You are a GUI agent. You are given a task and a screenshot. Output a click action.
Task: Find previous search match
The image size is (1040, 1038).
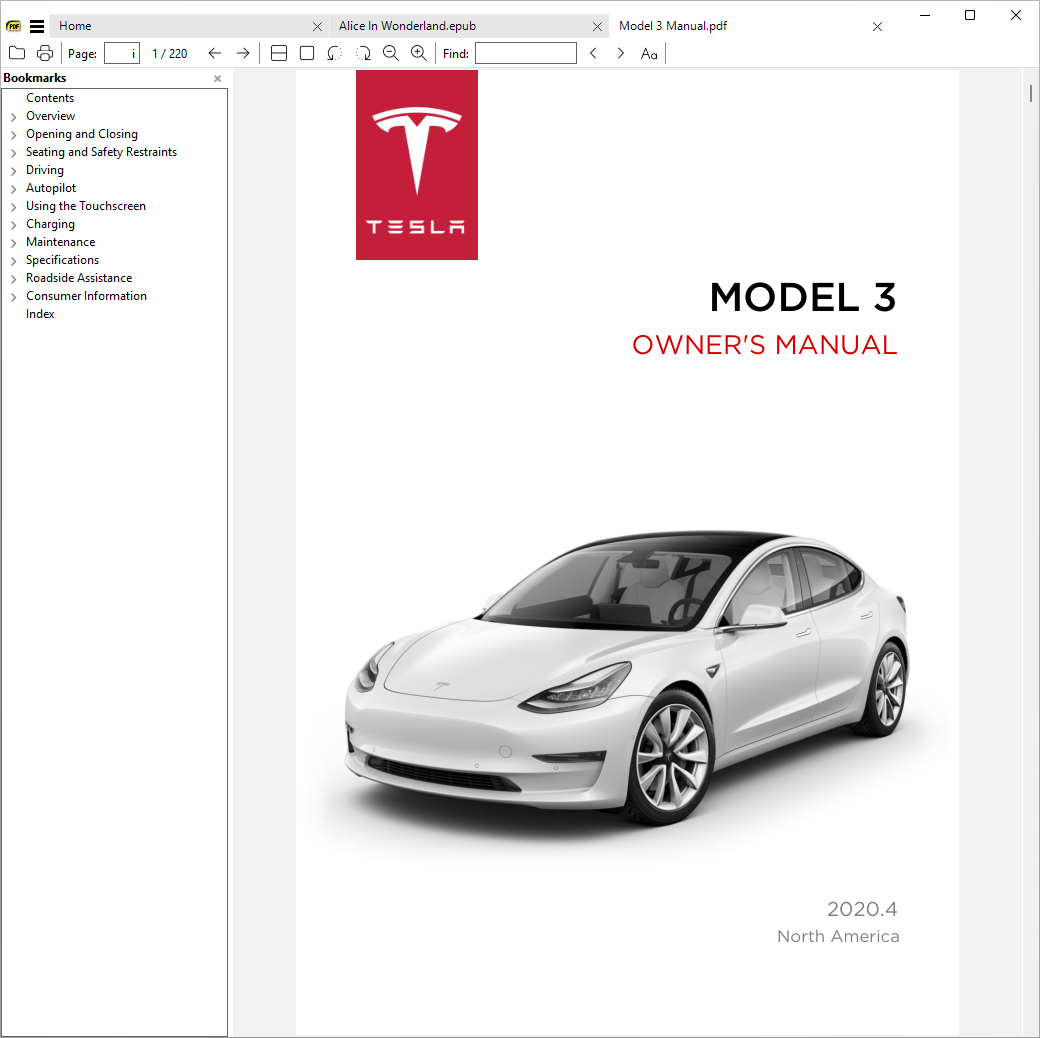pyautogui.click(x=593, y=53)
